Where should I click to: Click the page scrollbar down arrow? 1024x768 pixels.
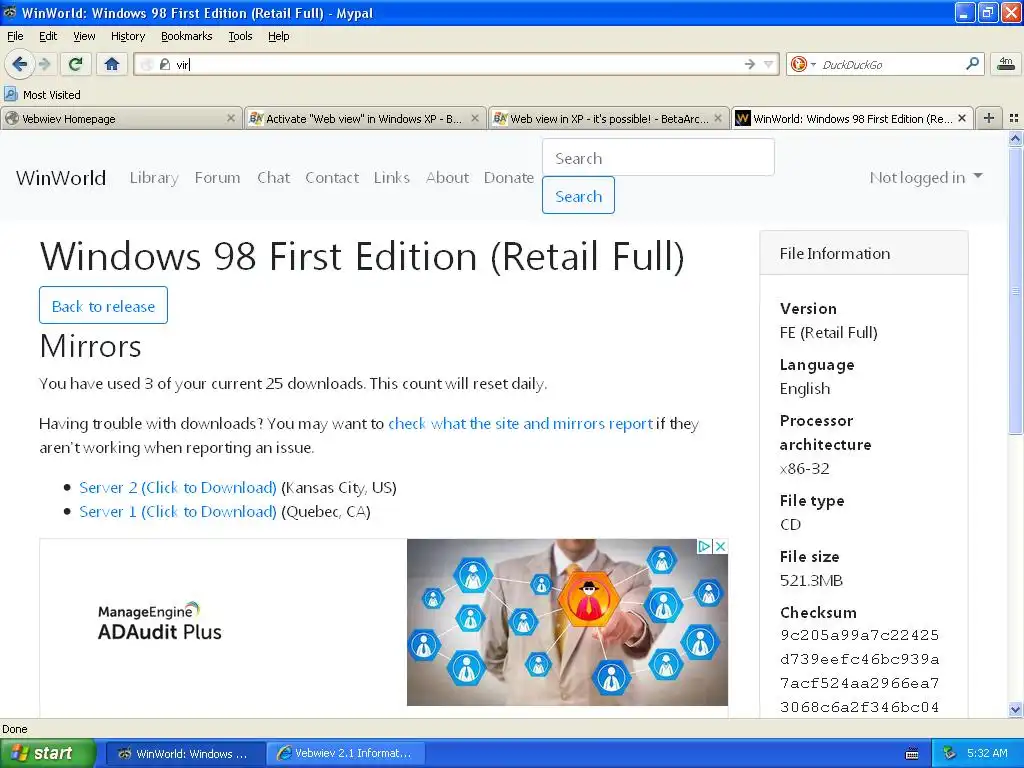point(1015,709)
